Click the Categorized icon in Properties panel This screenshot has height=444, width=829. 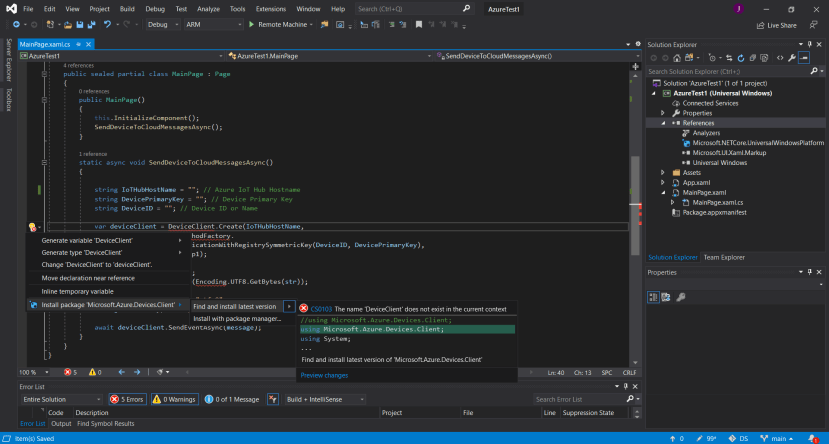653,297
